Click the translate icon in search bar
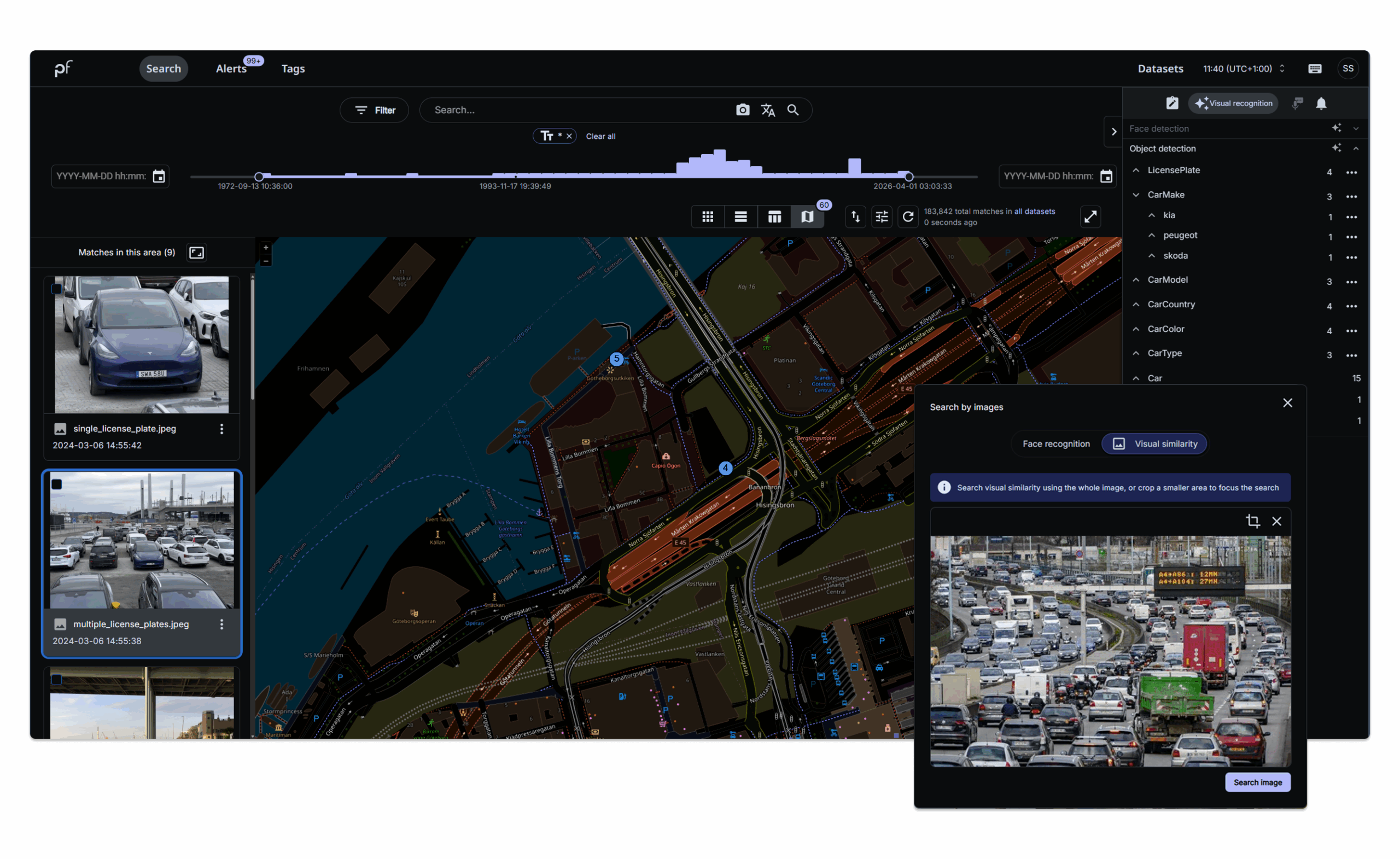 (x=768, y=110)
